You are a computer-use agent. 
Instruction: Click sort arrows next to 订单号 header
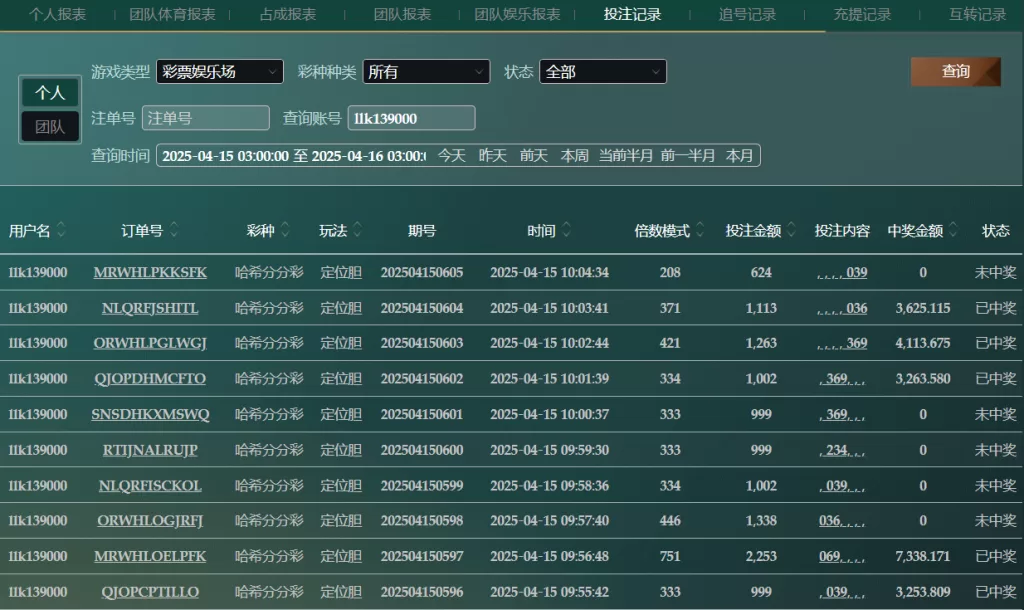(174, 231)
